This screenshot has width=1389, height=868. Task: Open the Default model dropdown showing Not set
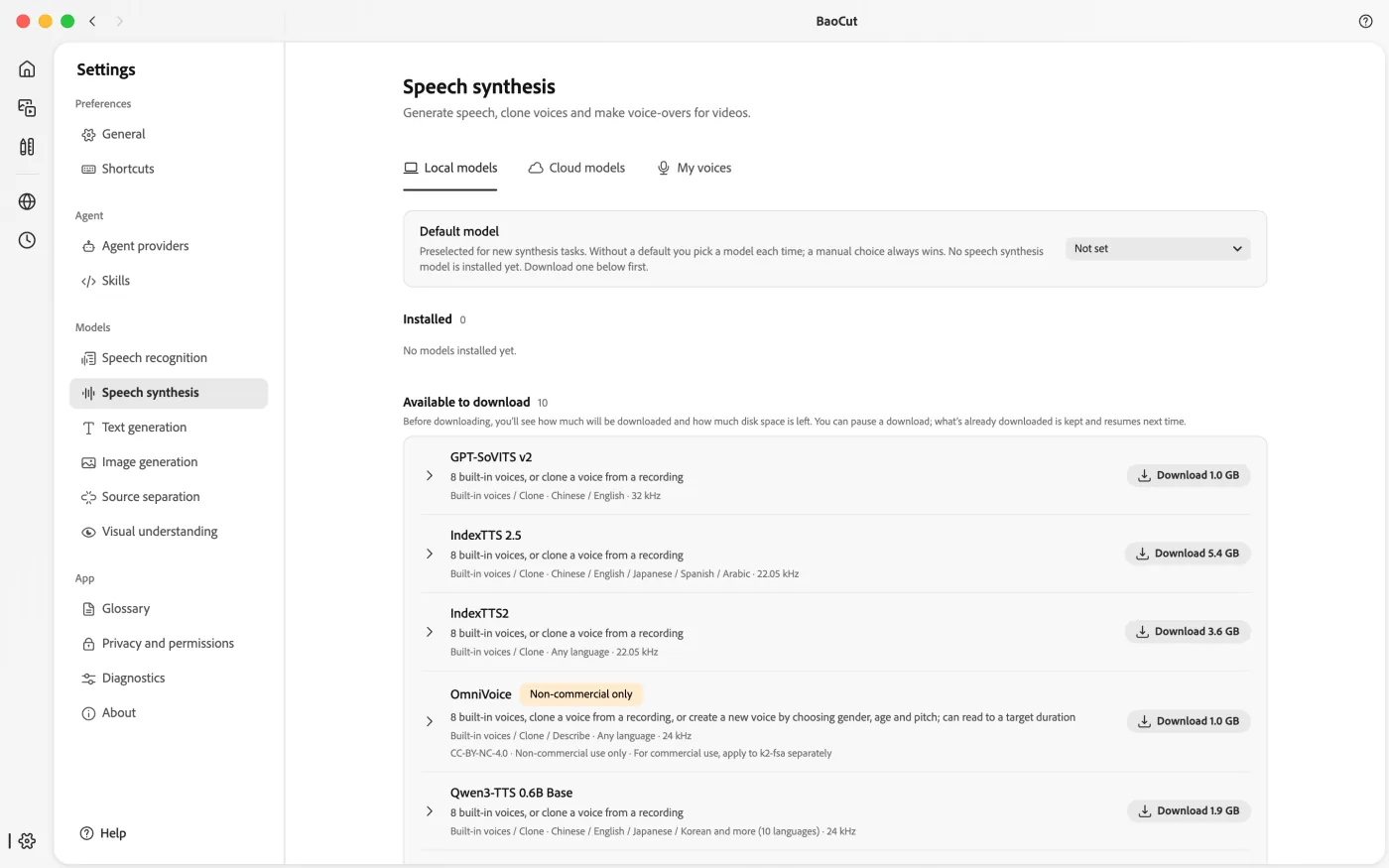pyautogui.click(x=1158, y=249)
